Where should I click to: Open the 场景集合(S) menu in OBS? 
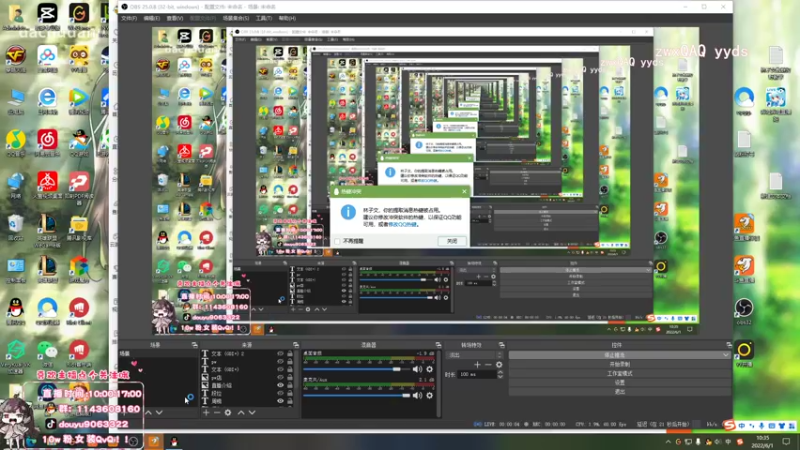tap(236, 18)
